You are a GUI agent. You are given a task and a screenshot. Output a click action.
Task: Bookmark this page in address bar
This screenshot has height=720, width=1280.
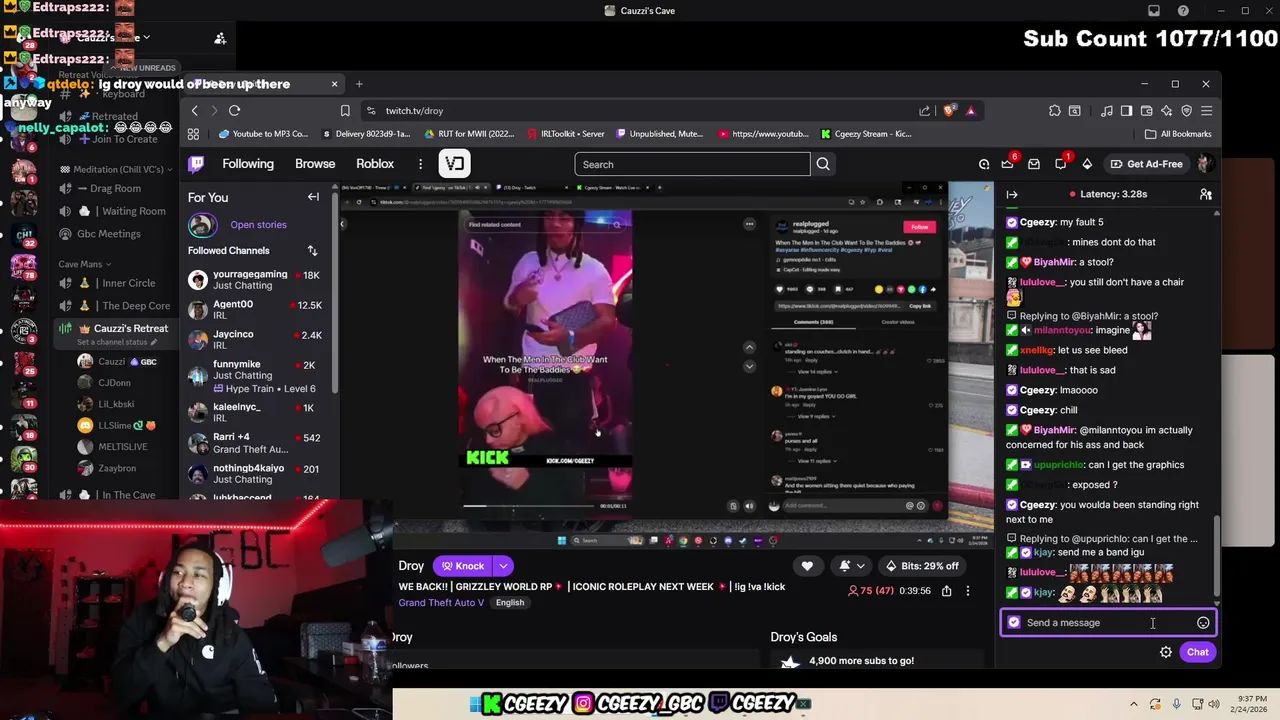(x=345, y=110)
